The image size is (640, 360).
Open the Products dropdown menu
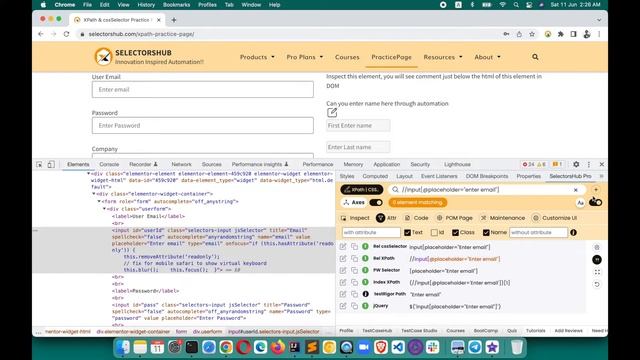coord(257,57)
